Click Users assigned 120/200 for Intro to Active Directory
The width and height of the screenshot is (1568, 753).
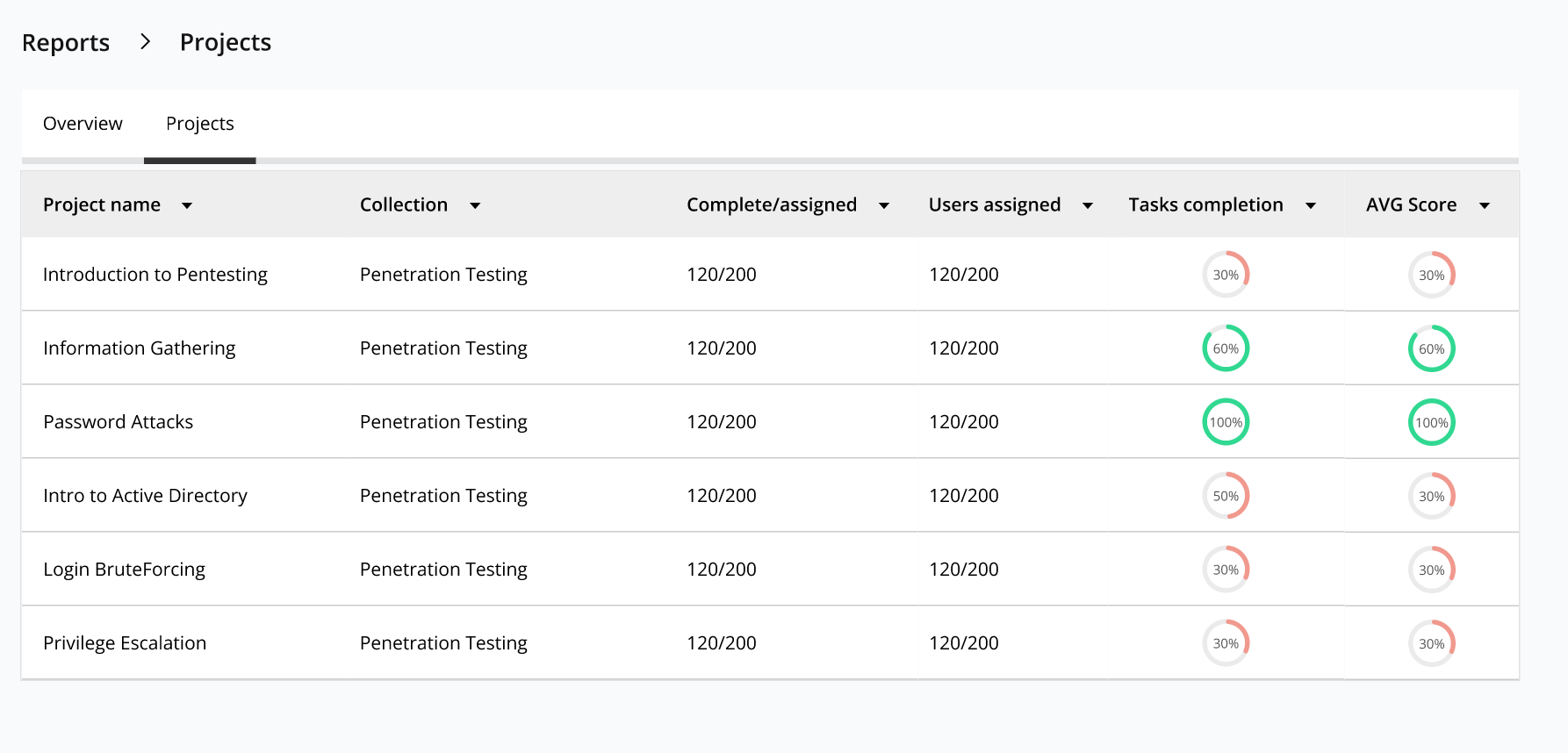click(964, 496)
